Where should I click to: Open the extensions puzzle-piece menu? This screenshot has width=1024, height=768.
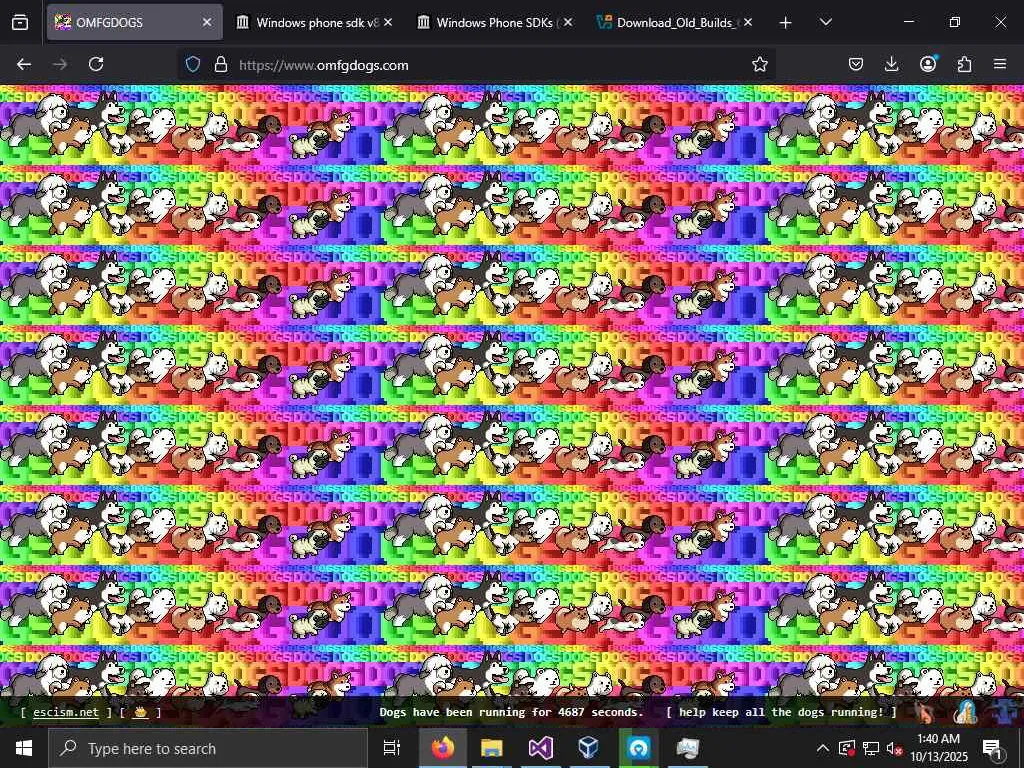[964, 64]
